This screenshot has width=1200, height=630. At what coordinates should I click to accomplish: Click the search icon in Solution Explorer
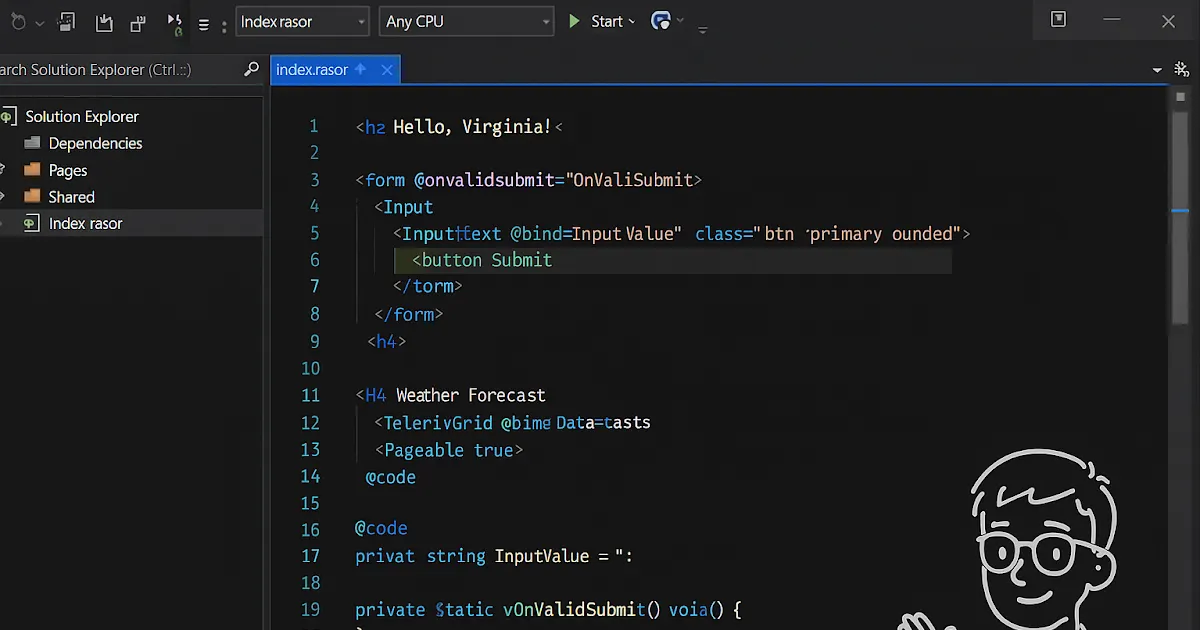point(251,70)
